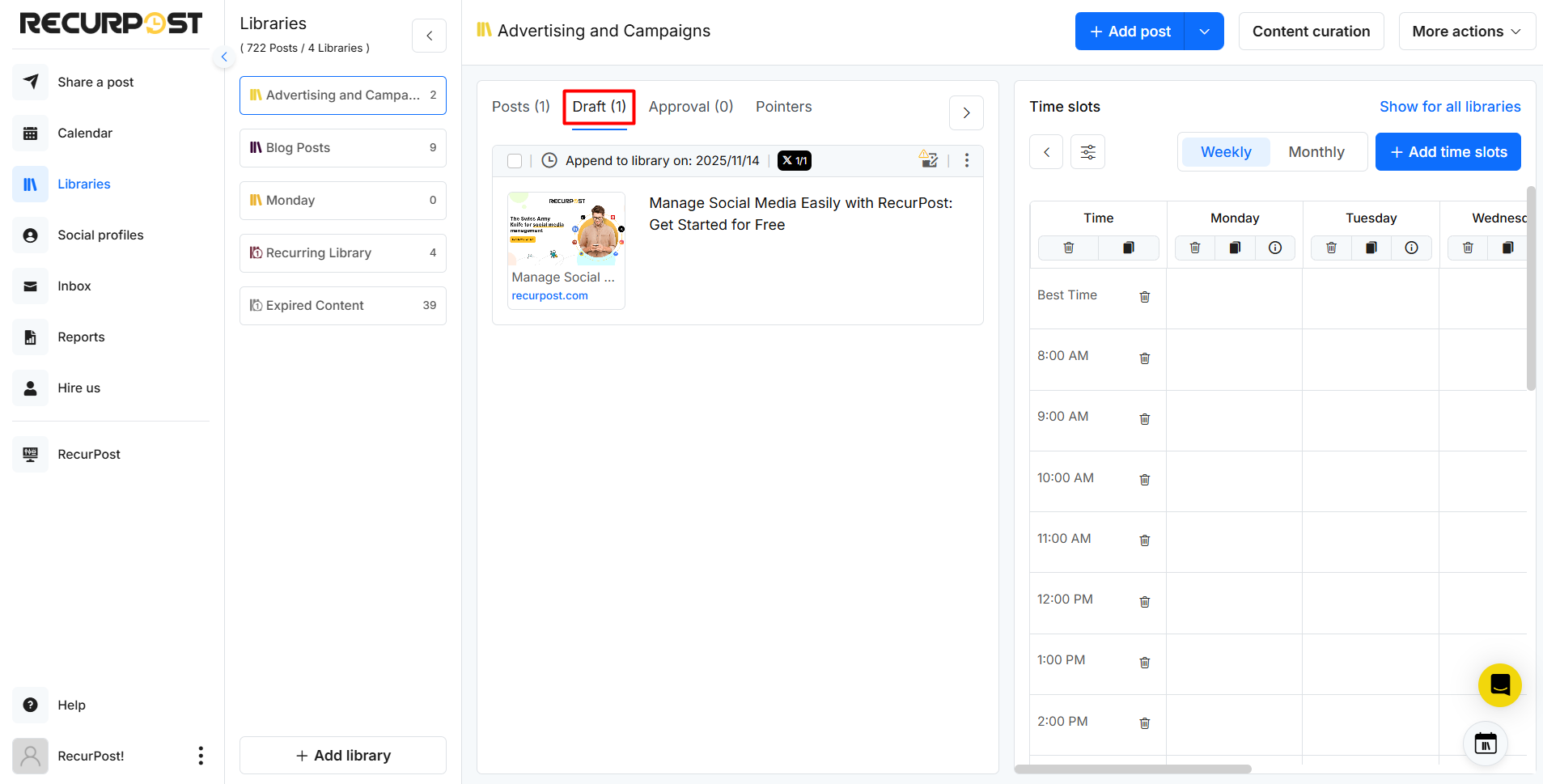
Task: Switch to the Draft (1) tab
Action: pos(600,107)
